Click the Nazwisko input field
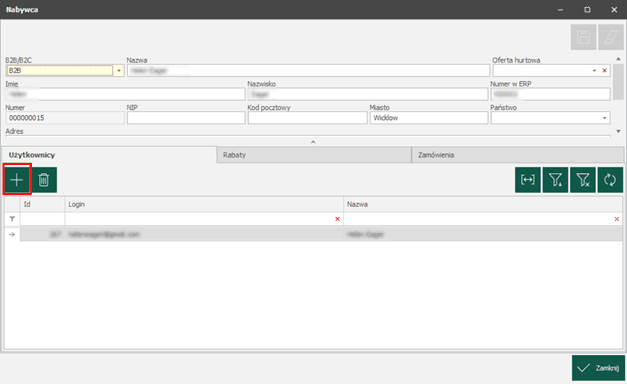The image size is (627, 384). click(368, 94)
